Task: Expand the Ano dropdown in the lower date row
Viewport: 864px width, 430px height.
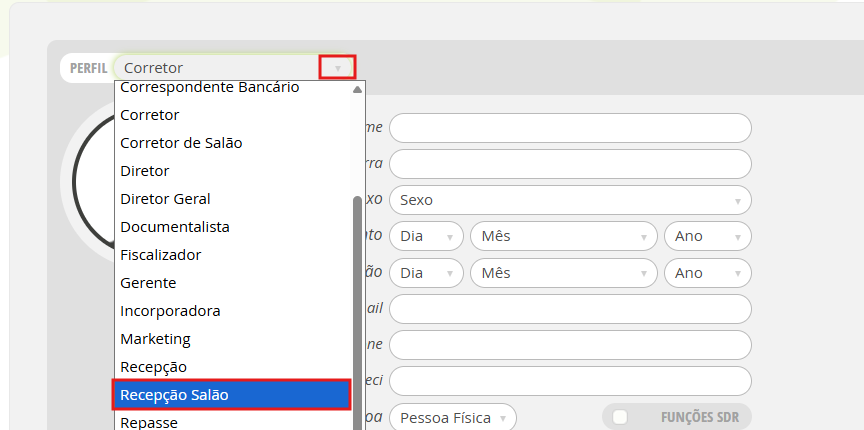Action: tap(707, 272)
